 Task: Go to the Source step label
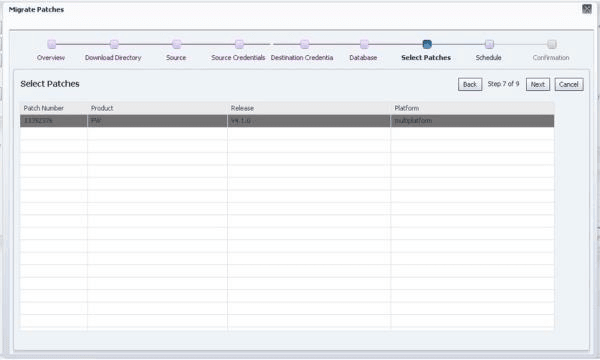pos(176,58)
